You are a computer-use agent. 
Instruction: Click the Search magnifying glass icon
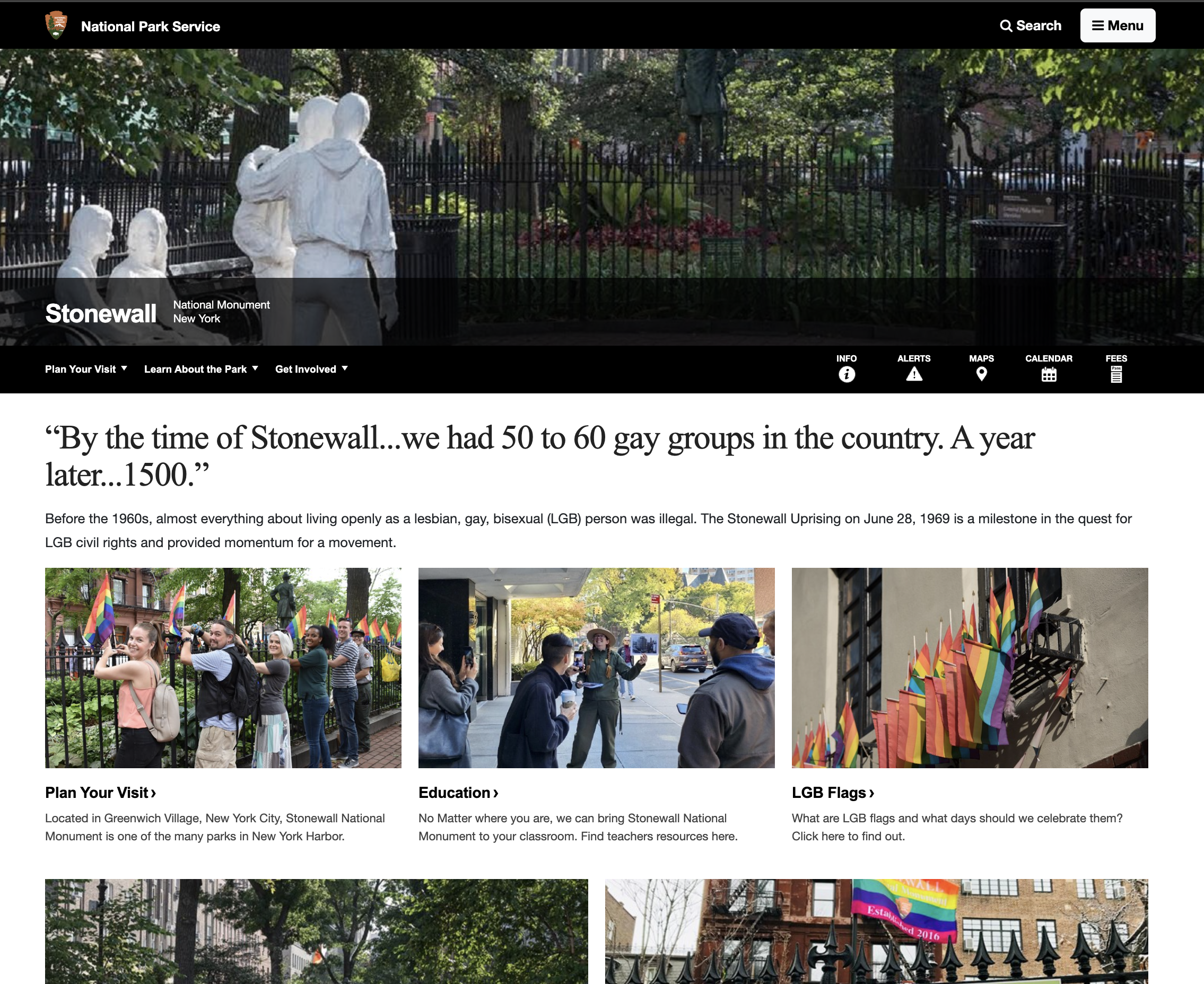click(x=1006, y=26)
